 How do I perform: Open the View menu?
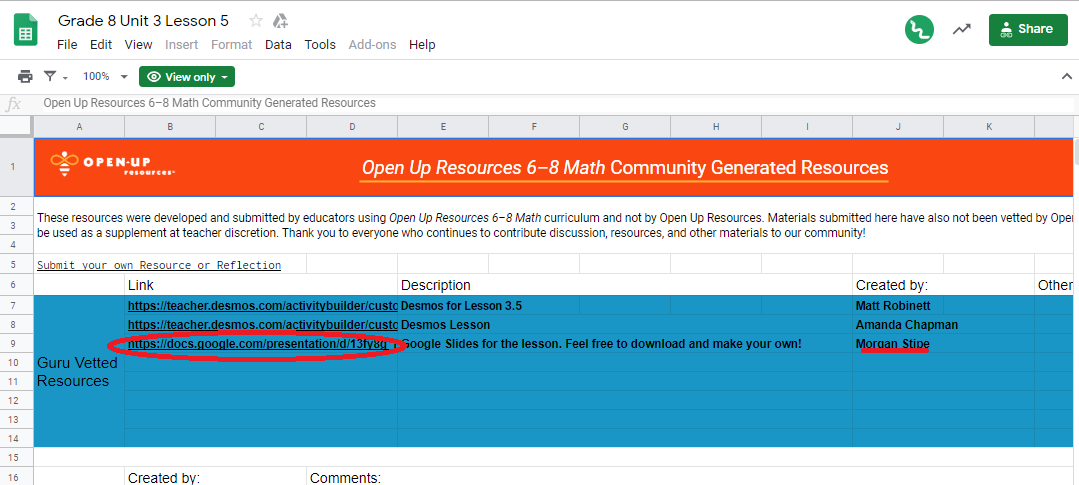pos(138,45)
